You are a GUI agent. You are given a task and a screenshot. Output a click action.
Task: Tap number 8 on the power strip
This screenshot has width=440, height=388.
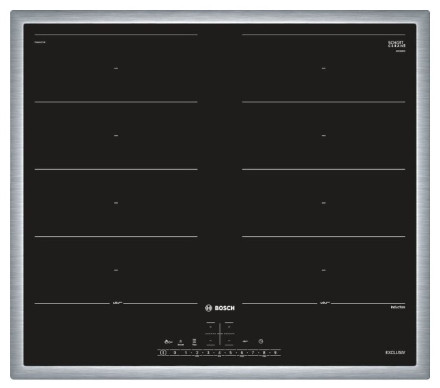264,352
